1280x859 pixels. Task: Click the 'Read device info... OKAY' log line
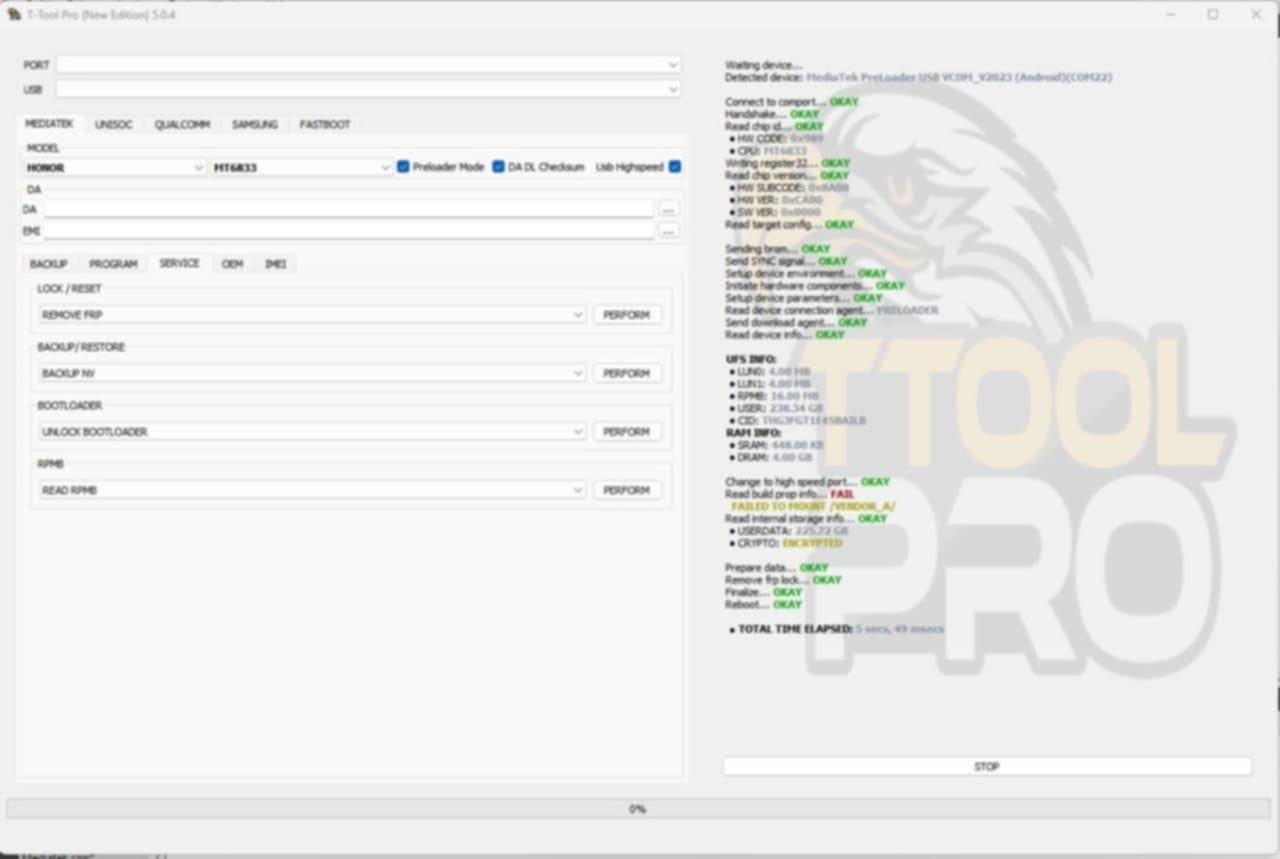[785, 335]
